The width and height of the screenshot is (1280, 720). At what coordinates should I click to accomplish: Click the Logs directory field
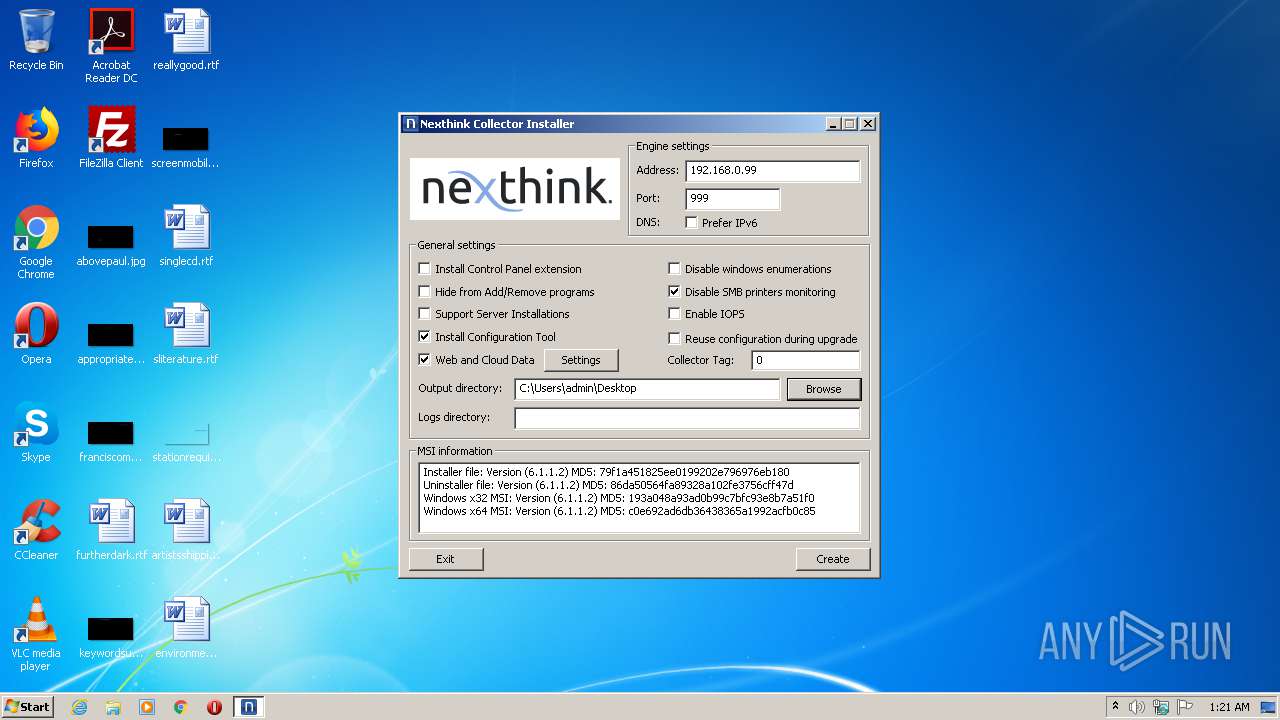(687, 418)
